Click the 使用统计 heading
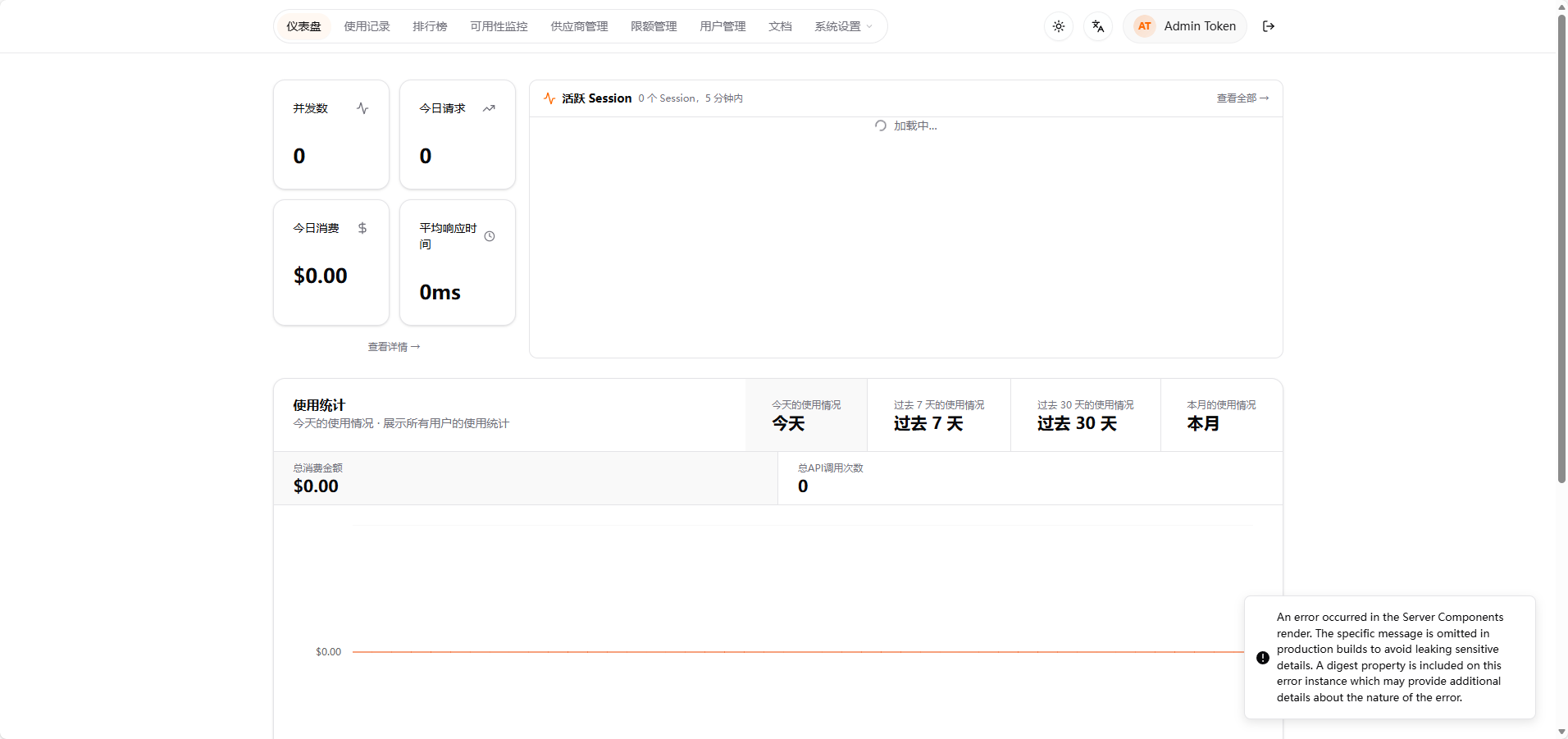The width and height of the screenshot is (1568, 739). 319,405
